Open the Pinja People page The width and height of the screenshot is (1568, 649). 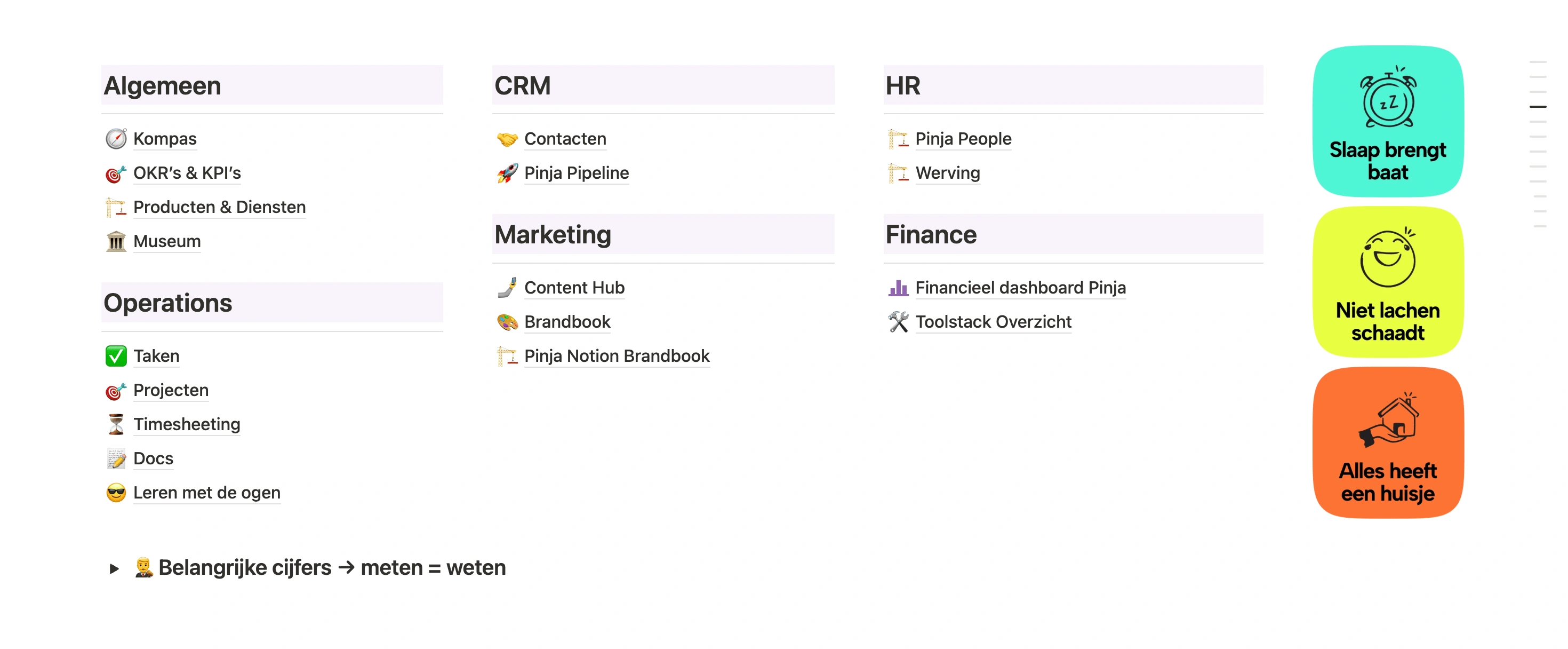(x=963, y=139)
